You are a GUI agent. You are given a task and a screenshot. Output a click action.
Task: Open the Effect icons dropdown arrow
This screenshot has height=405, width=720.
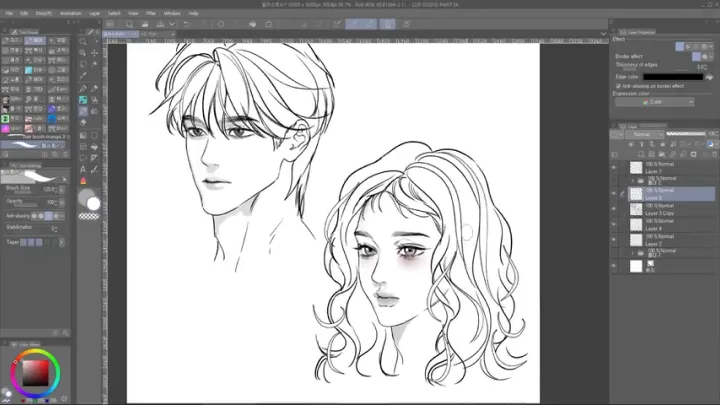(711, 46)
